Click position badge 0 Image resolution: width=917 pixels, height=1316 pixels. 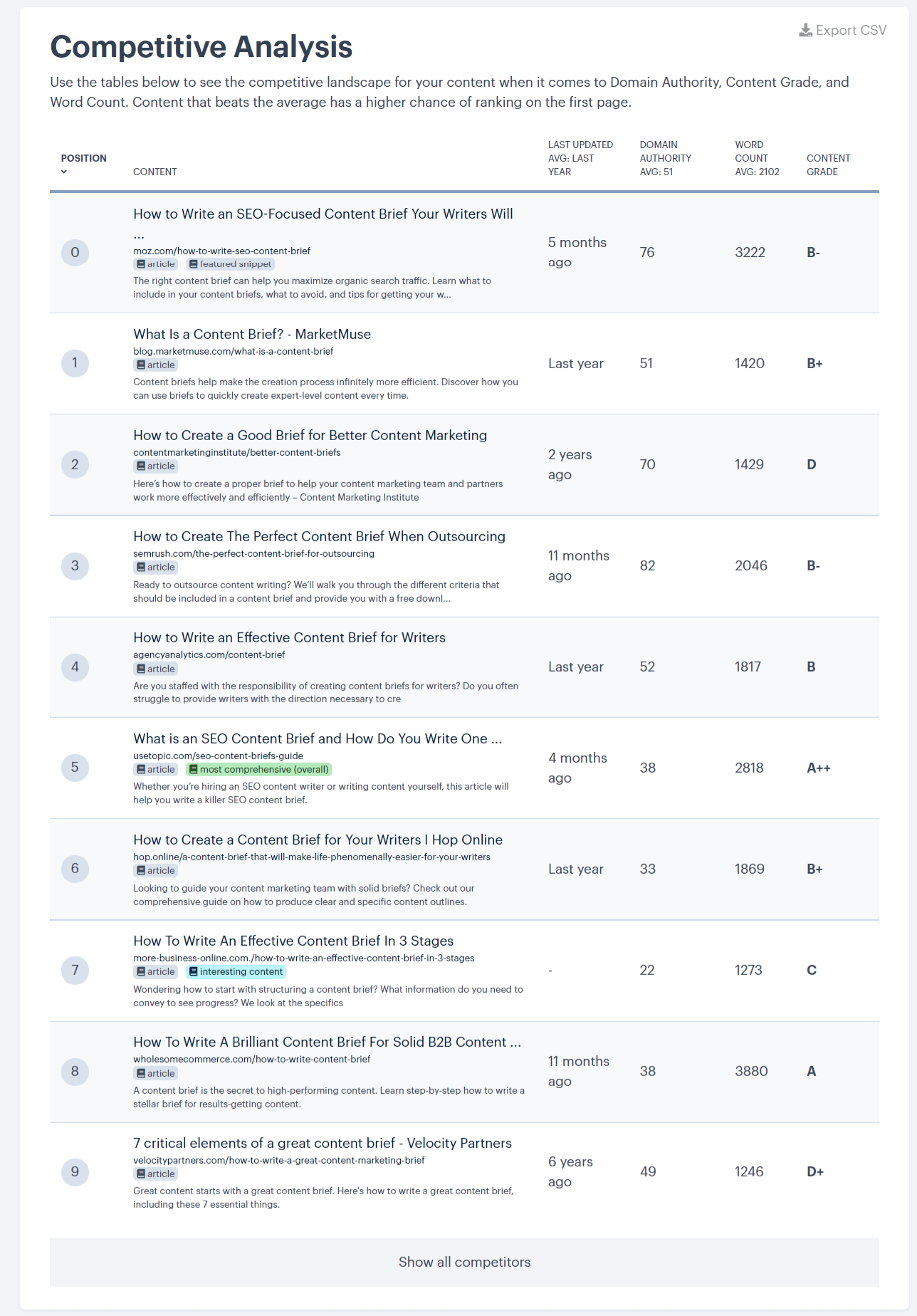[75, 252]
